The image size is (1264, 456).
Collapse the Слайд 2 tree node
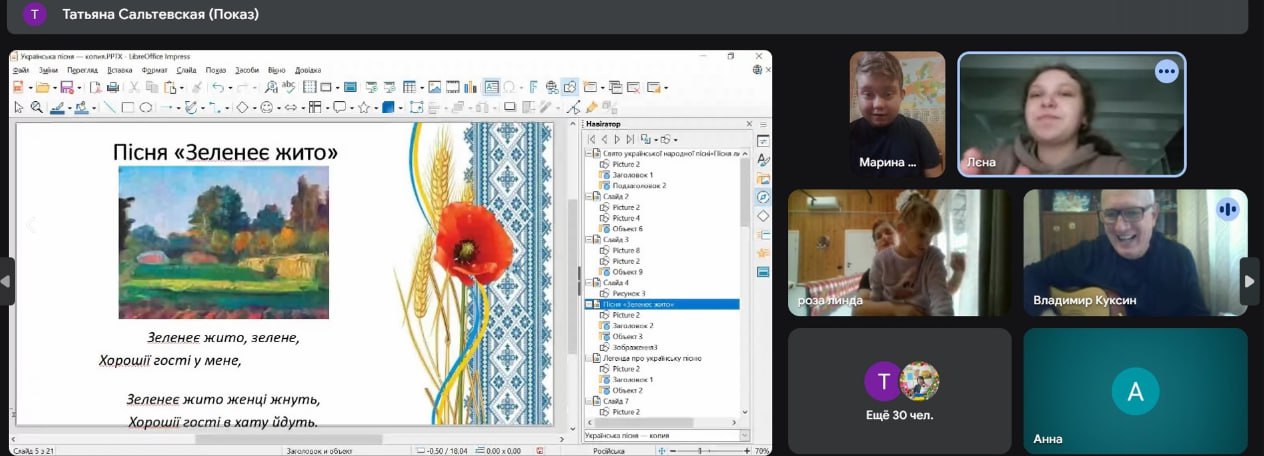[x=587, y=196]
